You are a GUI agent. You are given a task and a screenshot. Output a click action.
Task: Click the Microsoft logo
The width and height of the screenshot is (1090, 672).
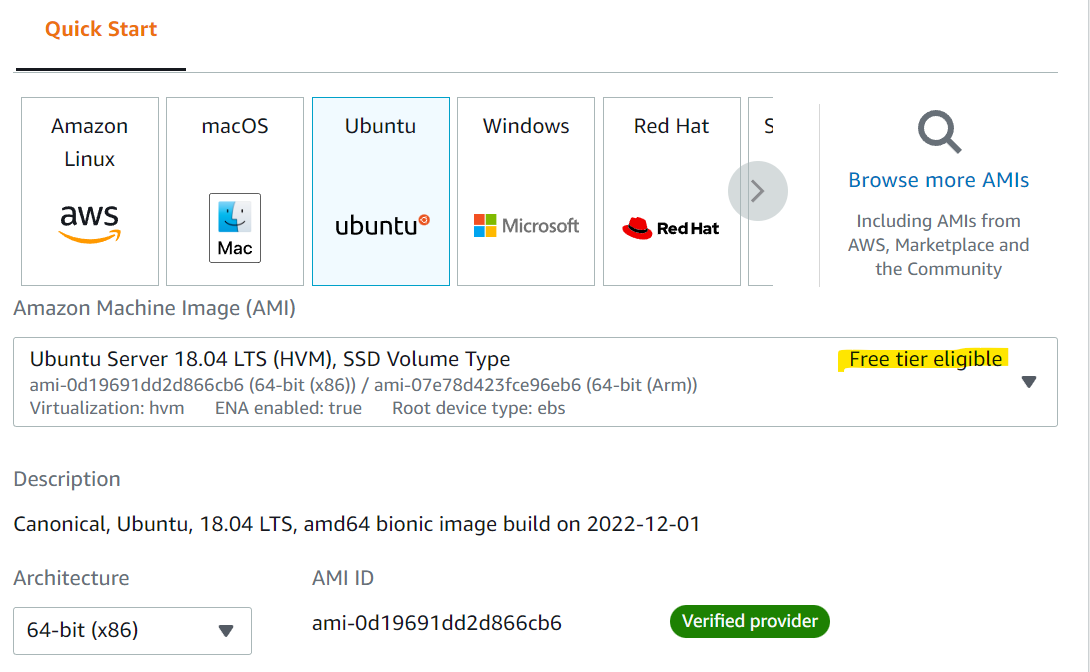526,225
